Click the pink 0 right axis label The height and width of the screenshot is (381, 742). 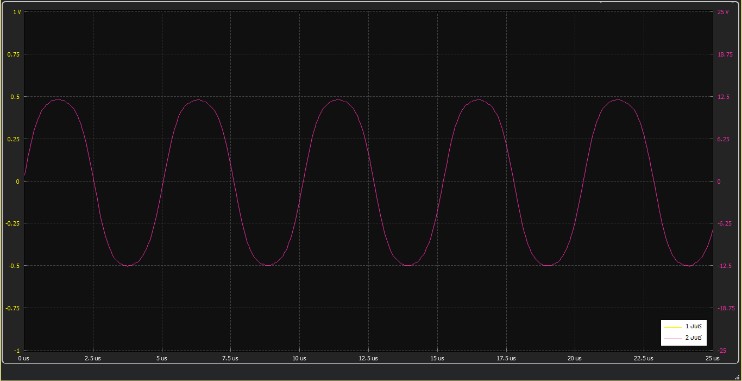[719, 181]
